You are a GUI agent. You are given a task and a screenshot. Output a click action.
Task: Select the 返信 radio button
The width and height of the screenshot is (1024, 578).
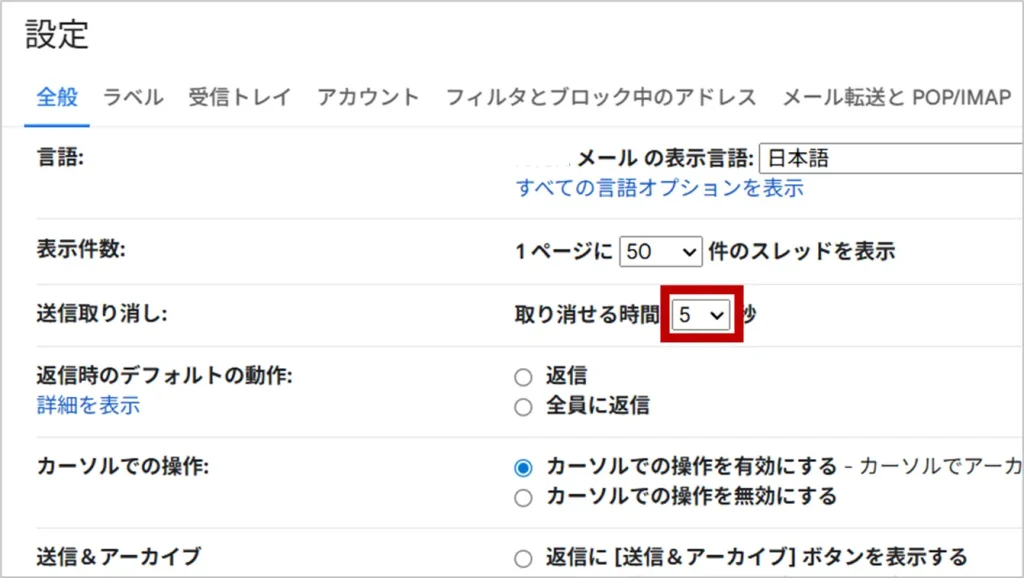point(523,377)
